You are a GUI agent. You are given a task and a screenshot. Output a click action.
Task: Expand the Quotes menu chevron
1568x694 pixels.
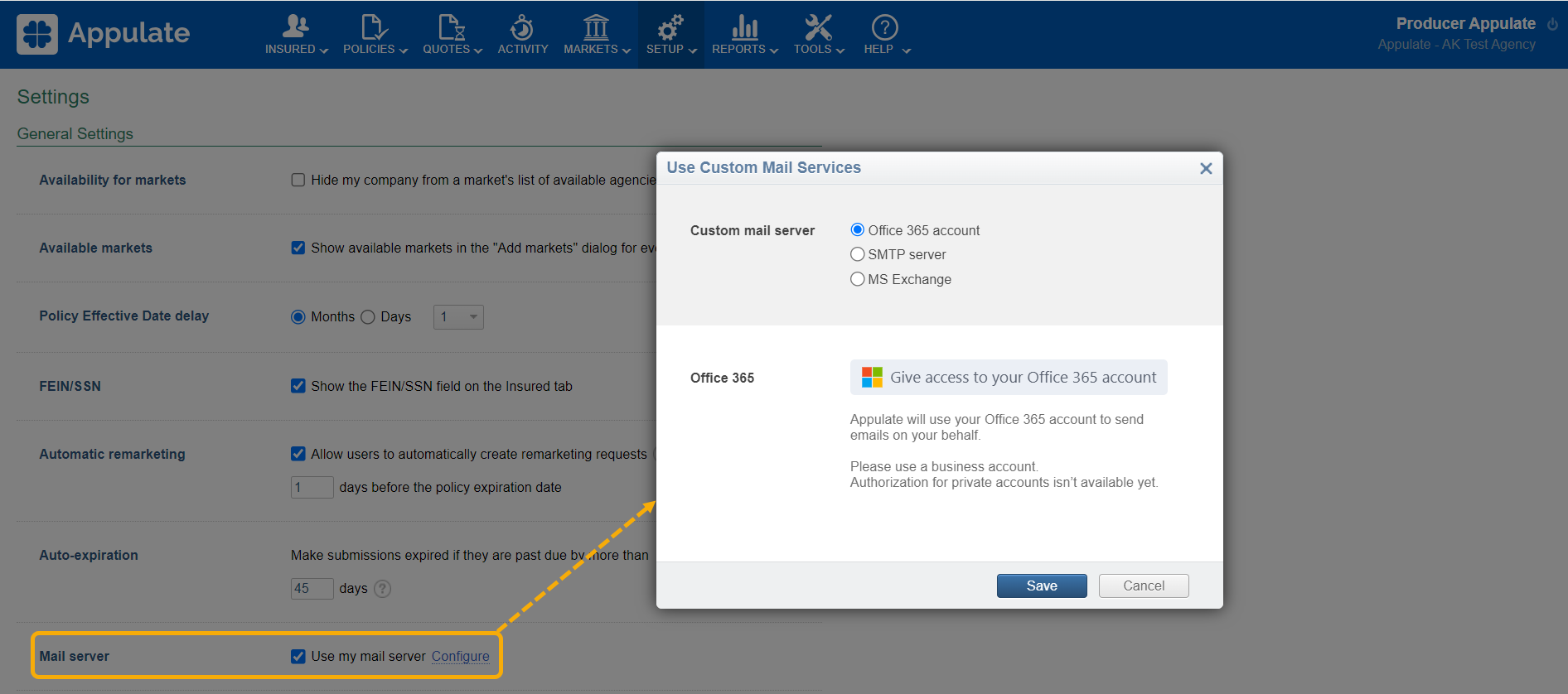point(478,51)
